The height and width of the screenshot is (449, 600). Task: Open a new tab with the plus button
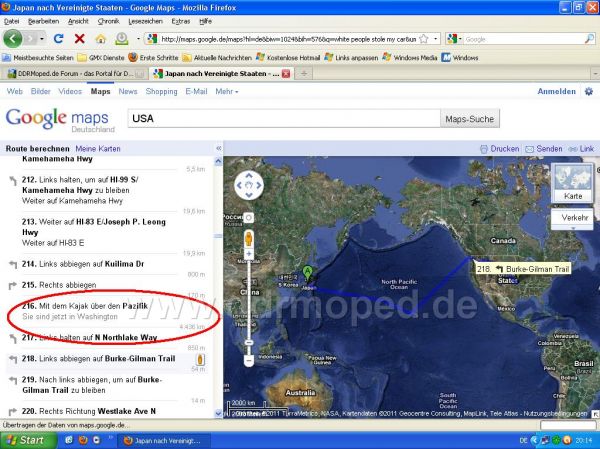[304, 73]
